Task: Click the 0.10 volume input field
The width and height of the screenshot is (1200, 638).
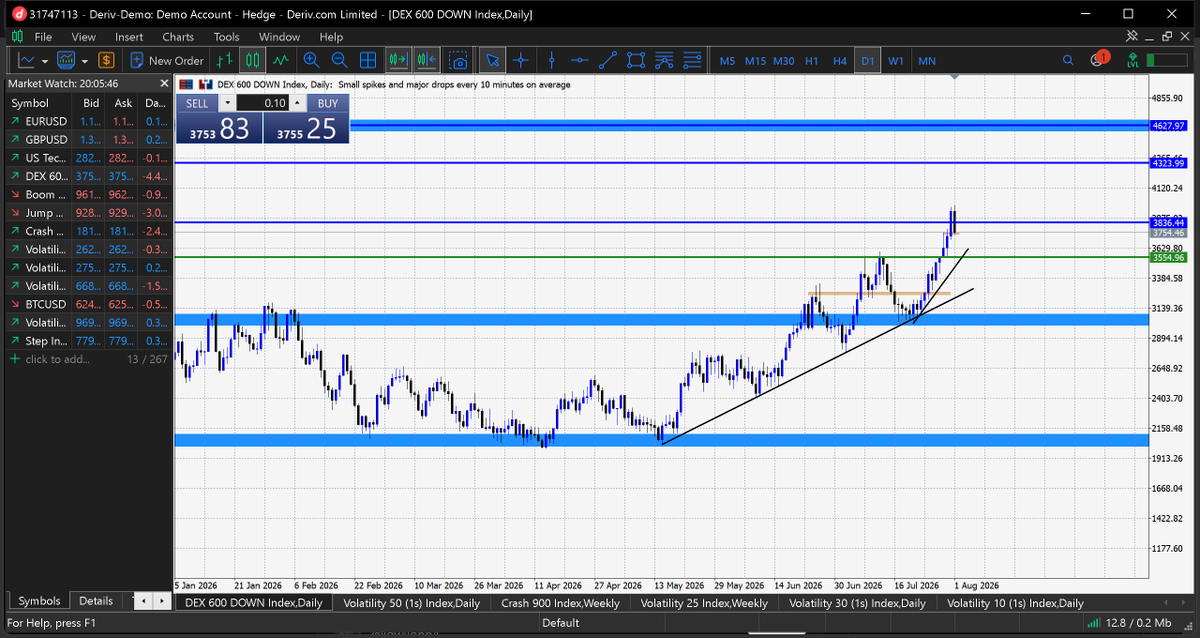Action: click(x=263, y=103)
